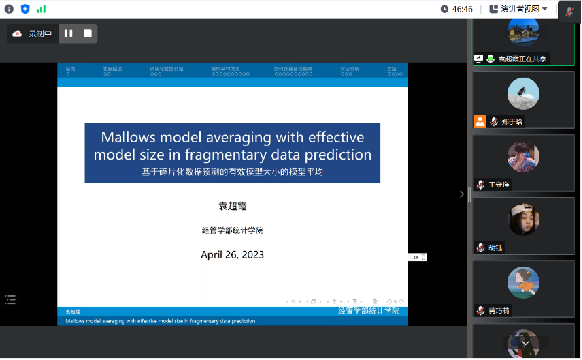Image resolution: width=582 pixels, height=360 pixels.
Task: Click the cloud recording status icon
Action: coord(17,34)
